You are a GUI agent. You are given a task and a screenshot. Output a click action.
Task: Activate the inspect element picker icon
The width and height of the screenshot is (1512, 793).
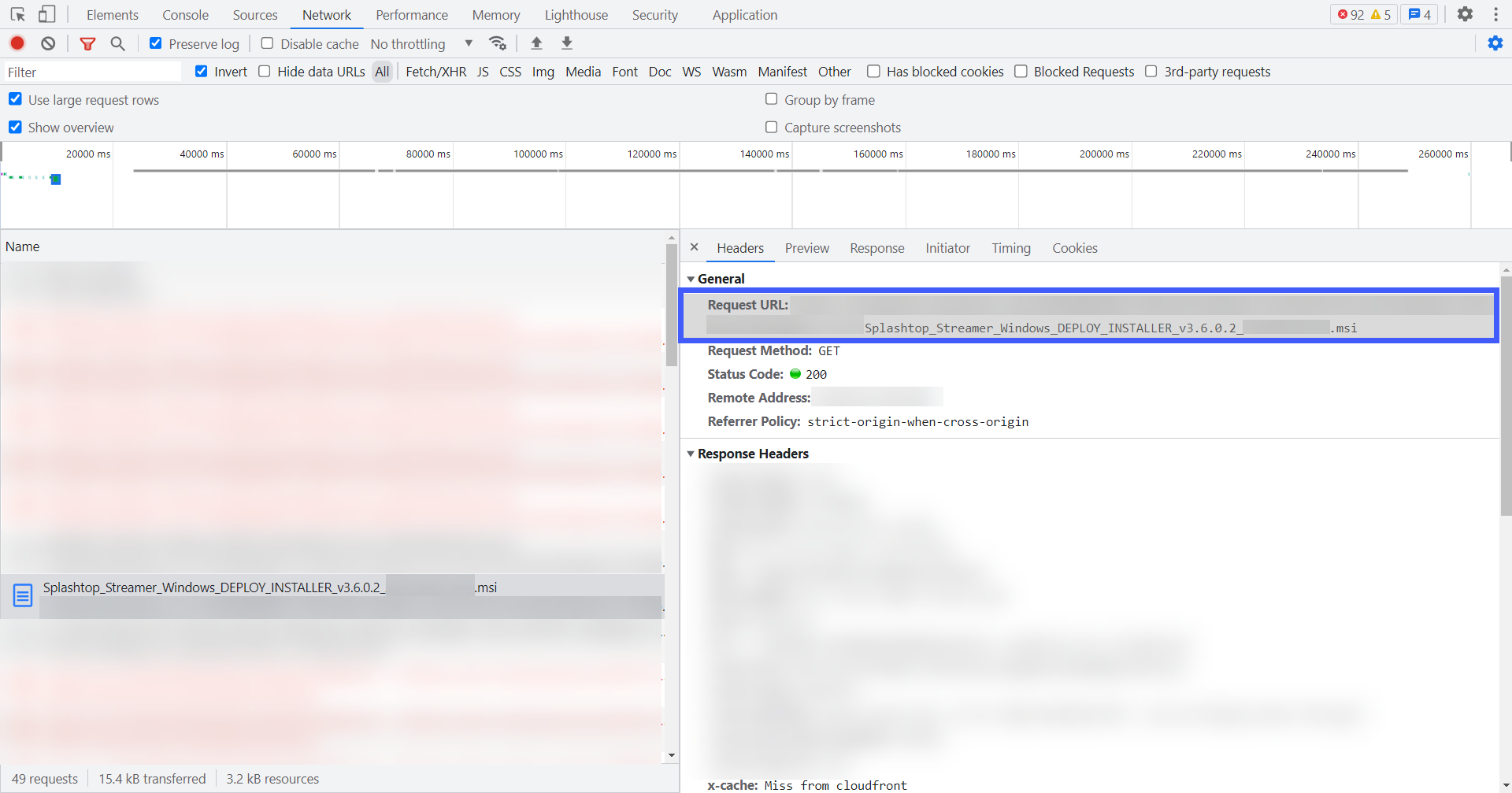[x=18, y=14]
